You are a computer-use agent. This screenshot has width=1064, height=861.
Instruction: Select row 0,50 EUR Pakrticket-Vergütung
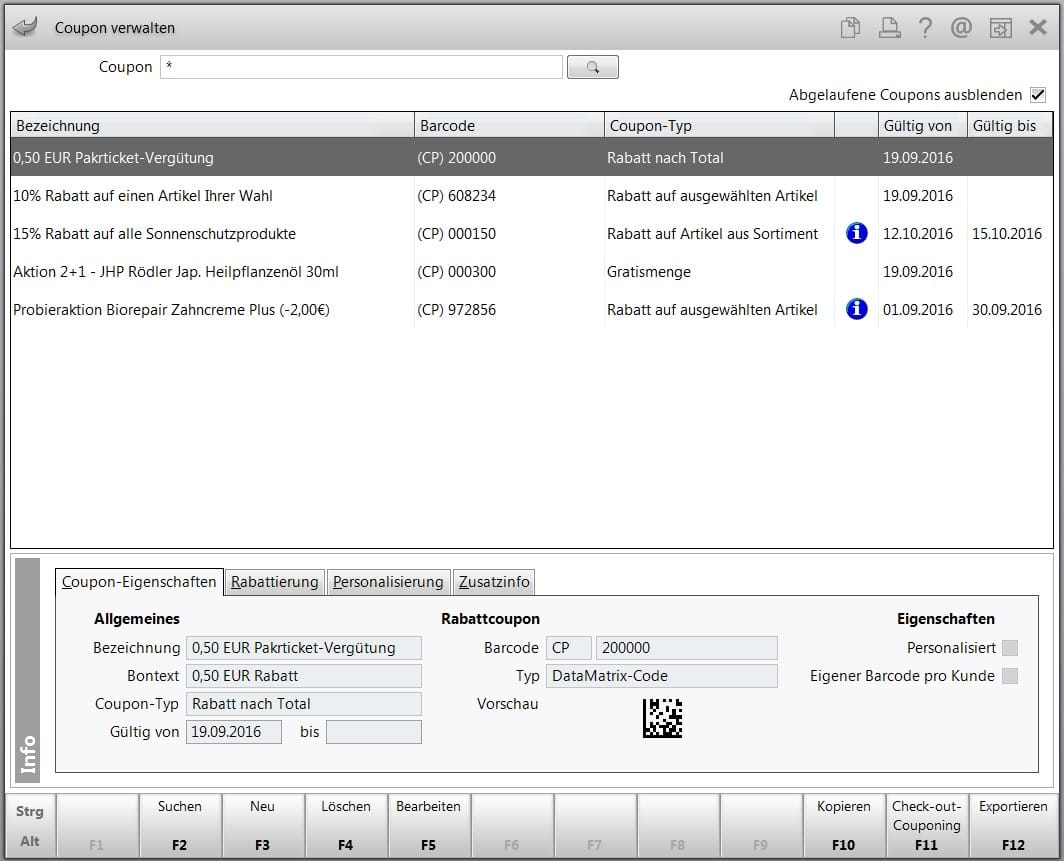[532, 157]
